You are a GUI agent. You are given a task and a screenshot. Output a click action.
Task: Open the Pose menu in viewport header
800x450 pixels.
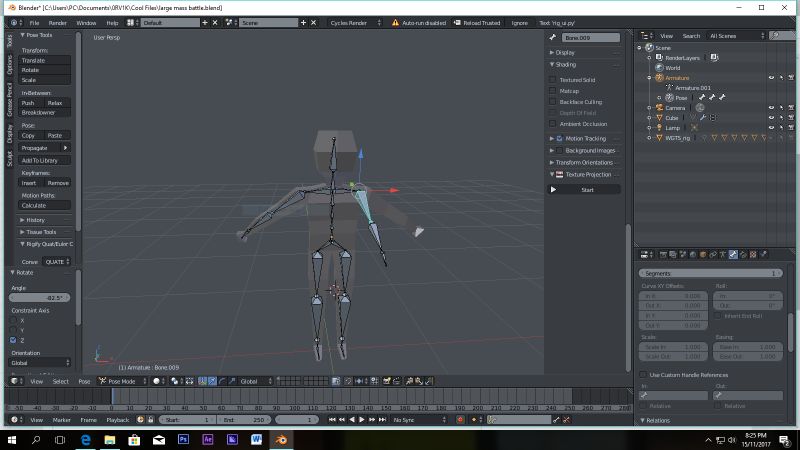pos(84,381)
